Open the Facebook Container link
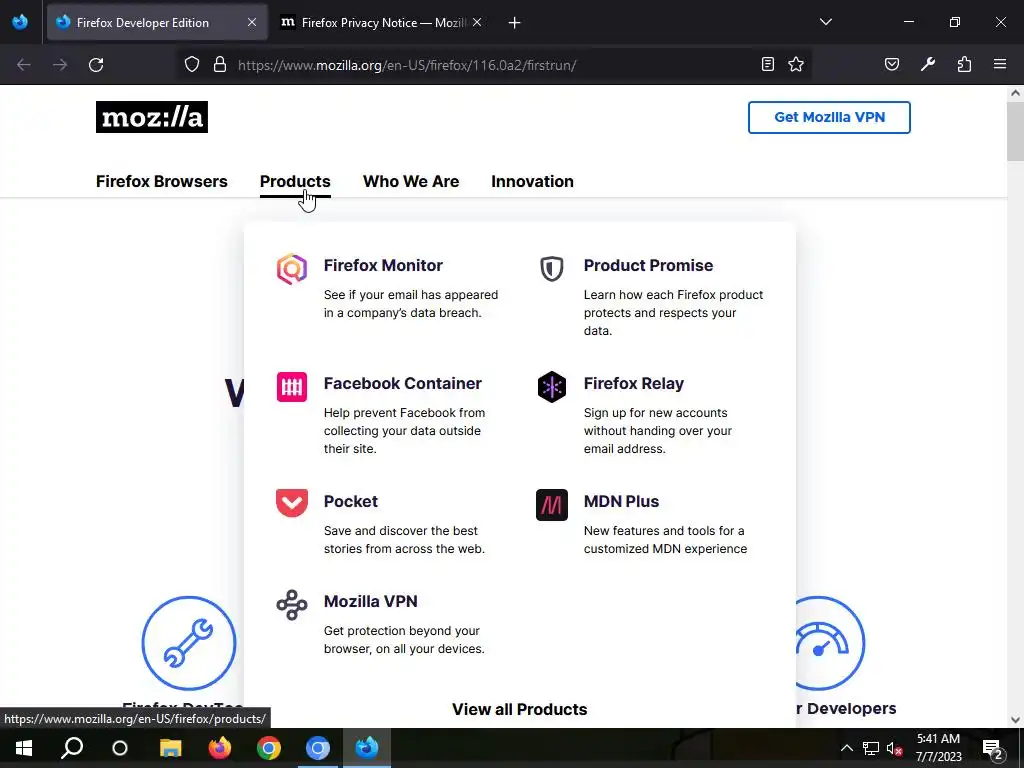 [x=402, y=383]
